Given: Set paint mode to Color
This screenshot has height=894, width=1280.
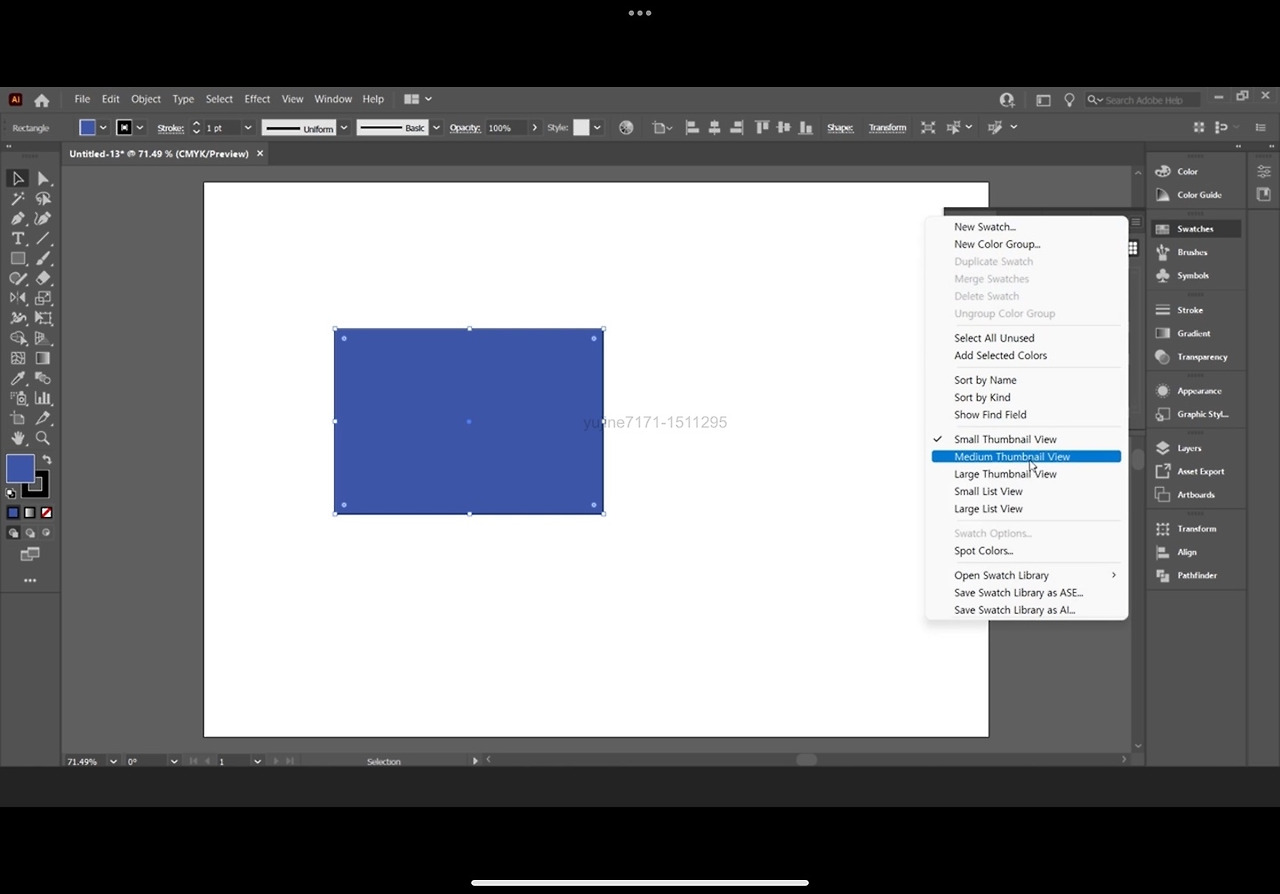Looking at the screenshot, I should 13,513.
